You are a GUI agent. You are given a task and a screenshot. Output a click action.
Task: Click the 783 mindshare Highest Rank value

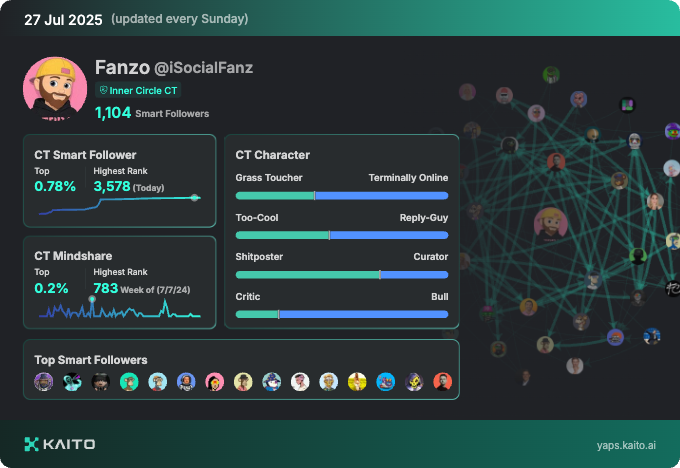pos(106,288)
